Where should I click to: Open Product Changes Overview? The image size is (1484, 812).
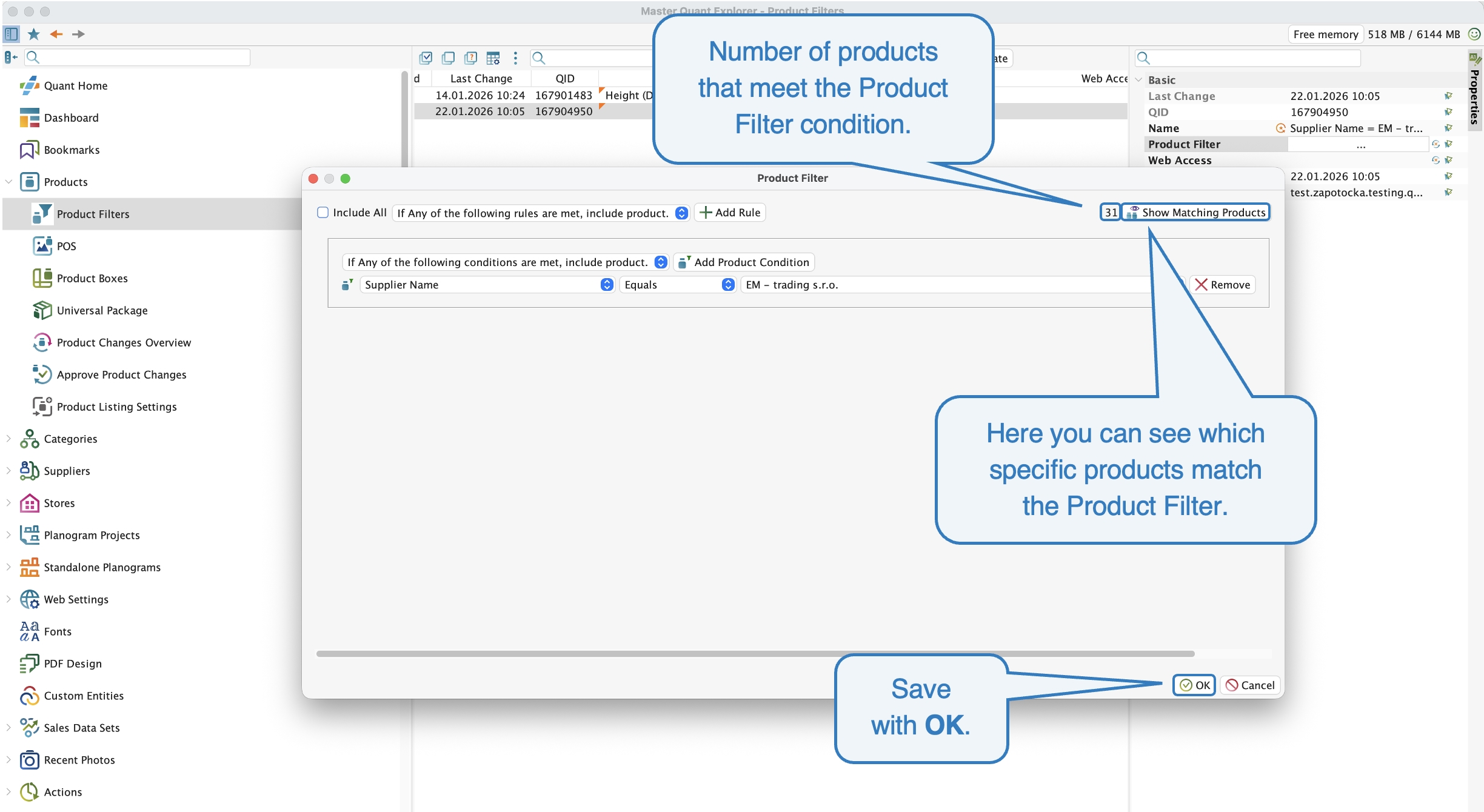124,342
